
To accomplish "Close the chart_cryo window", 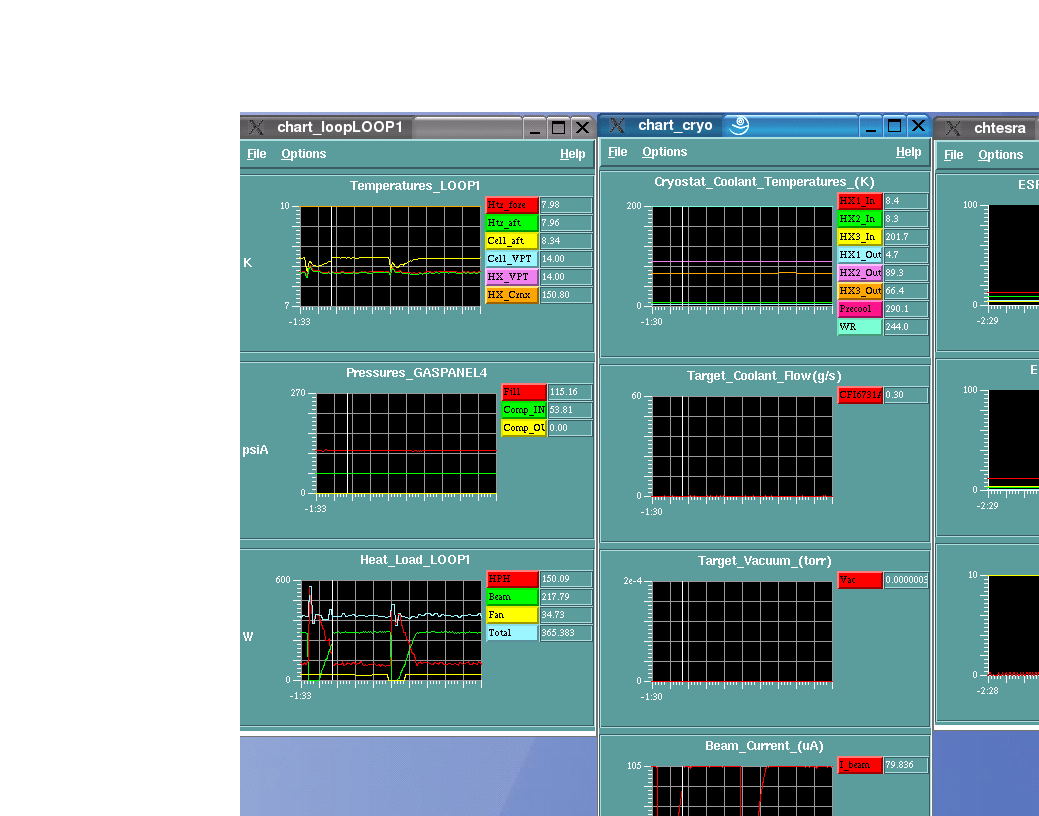I will click(x=918, y=126).
